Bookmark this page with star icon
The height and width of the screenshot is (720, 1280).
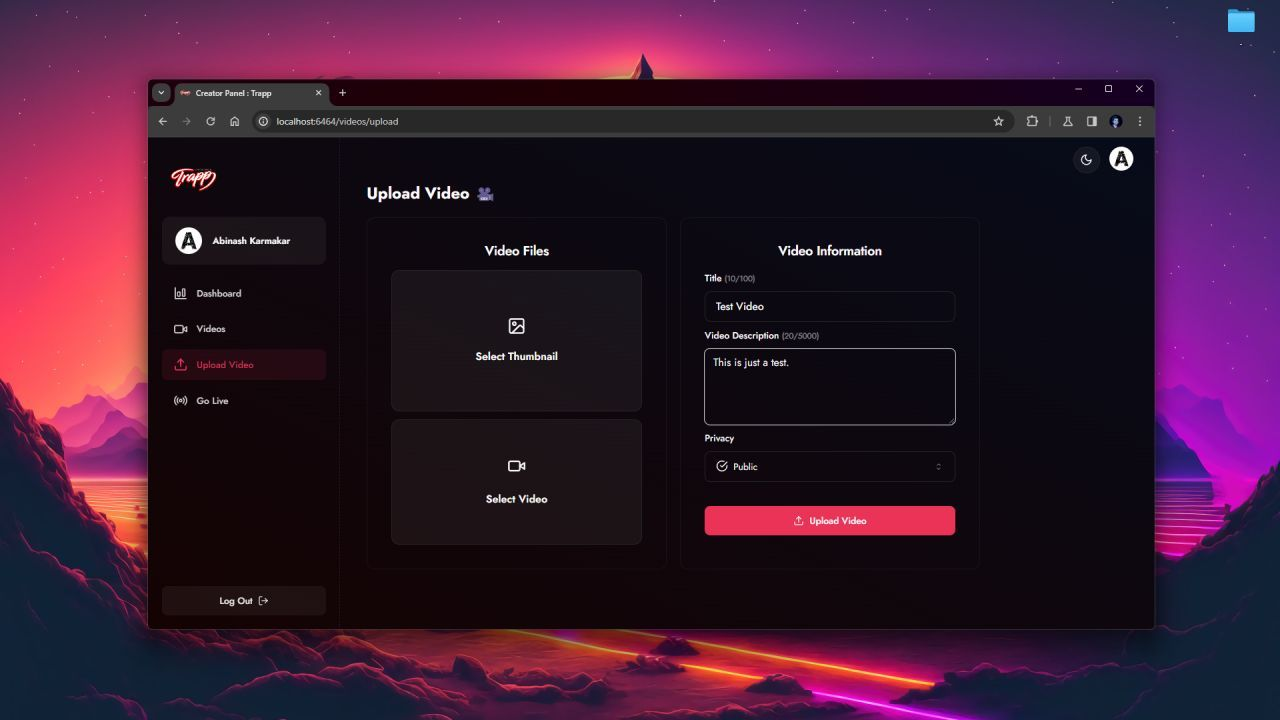(x=998, y=121)
